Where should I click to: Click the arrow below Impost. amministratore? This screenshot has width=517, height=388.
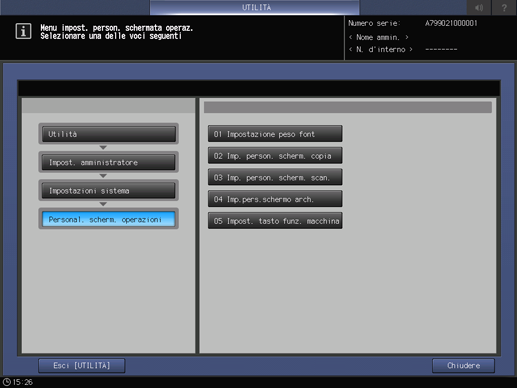pos(103,176)
